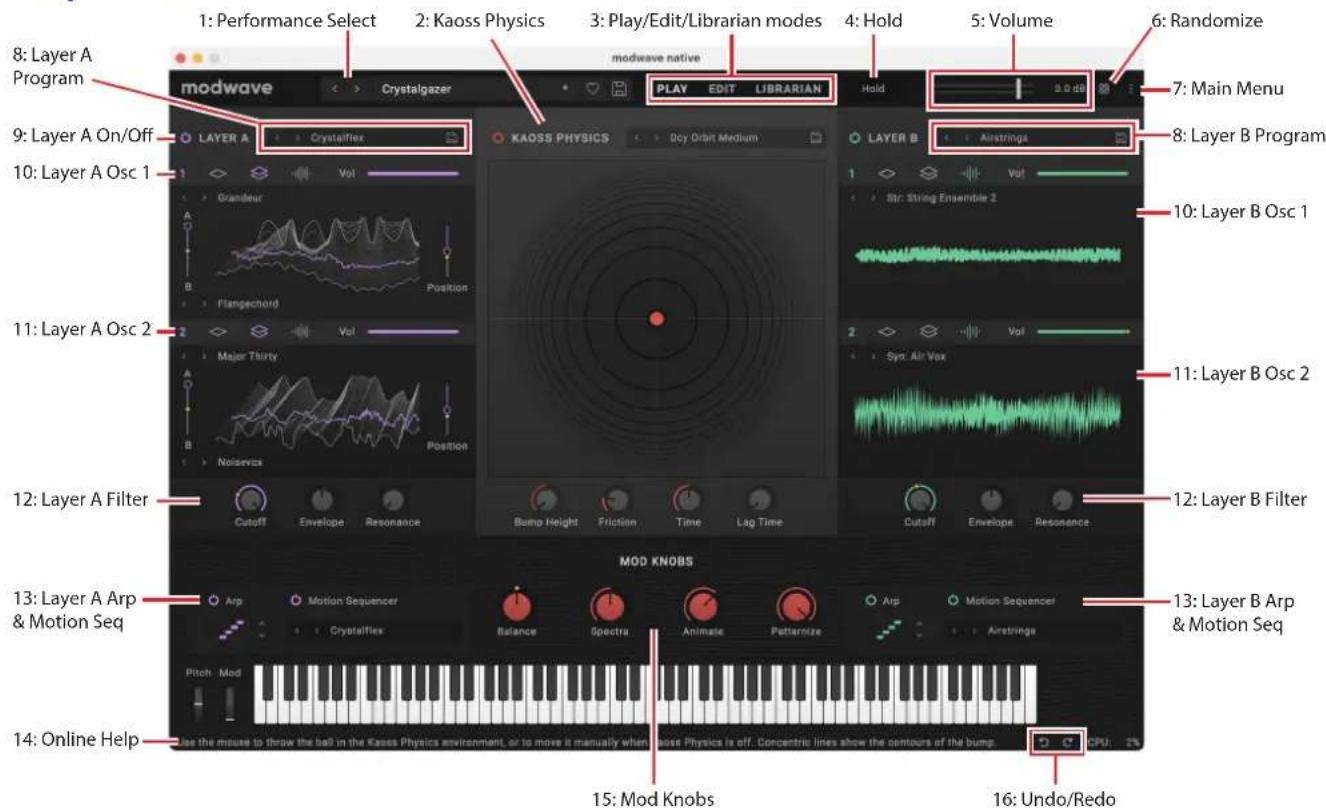Open the main menu three-dot icon
This screenshot has width=1326, height=810.
coord(1131,89)
